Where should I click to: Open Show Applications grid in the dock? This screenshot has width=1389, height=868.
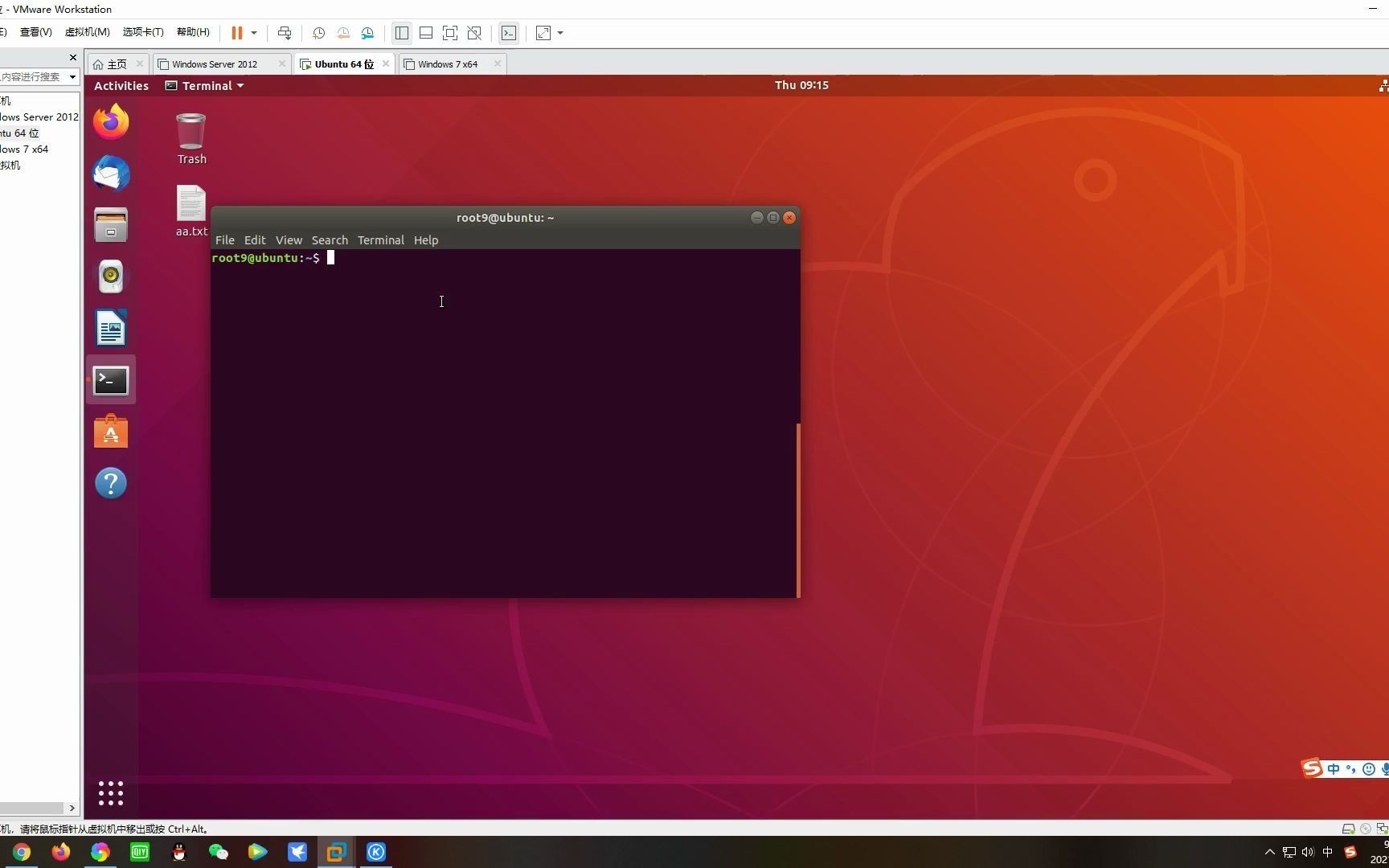coord(110,793)
